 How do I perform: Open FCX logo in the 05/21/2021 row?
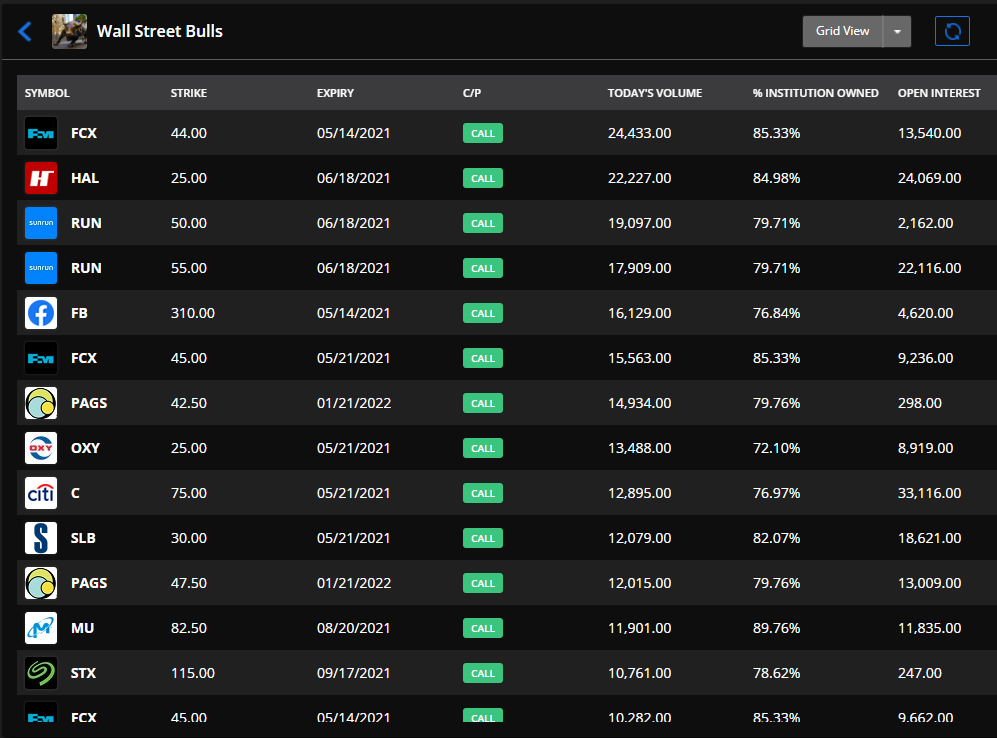click(41, 358)
